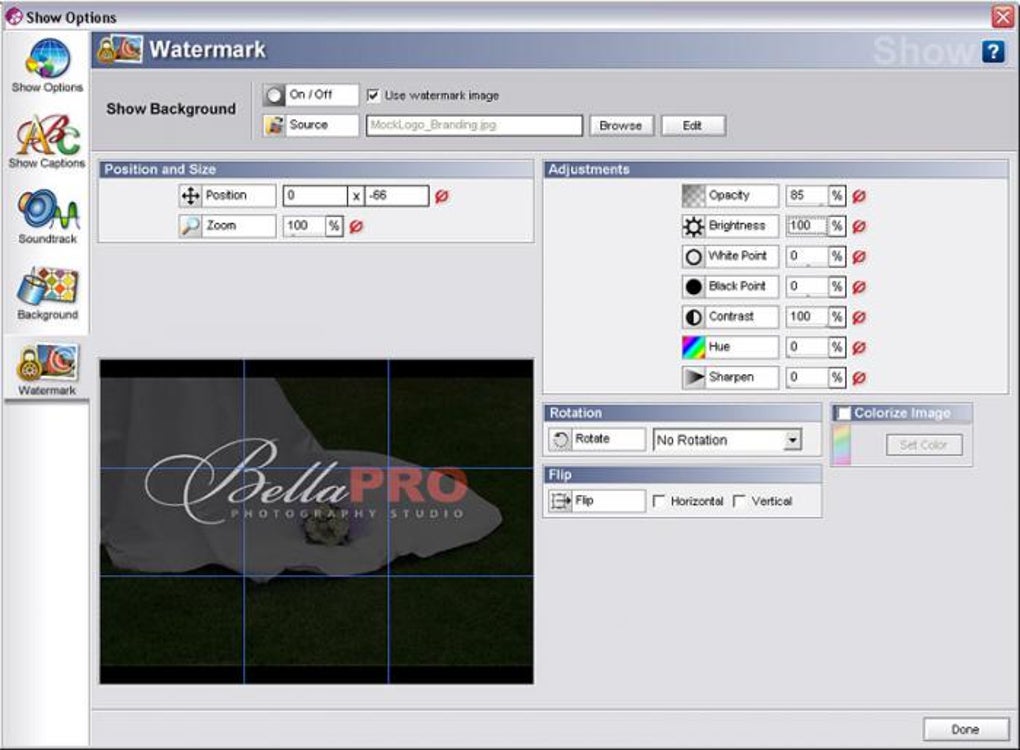
Task: Reset Position with its red reset icon
Action: [x=442, y=196]
